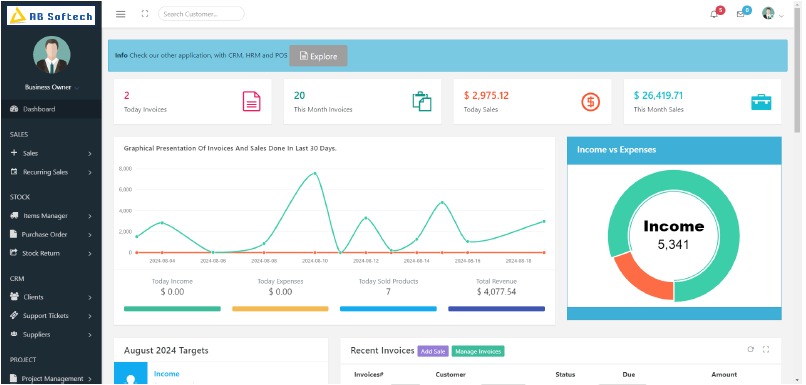This screenshot has height=385, width=806.
Task: Expand the Stock Return chevron
Action: point(90,253)
